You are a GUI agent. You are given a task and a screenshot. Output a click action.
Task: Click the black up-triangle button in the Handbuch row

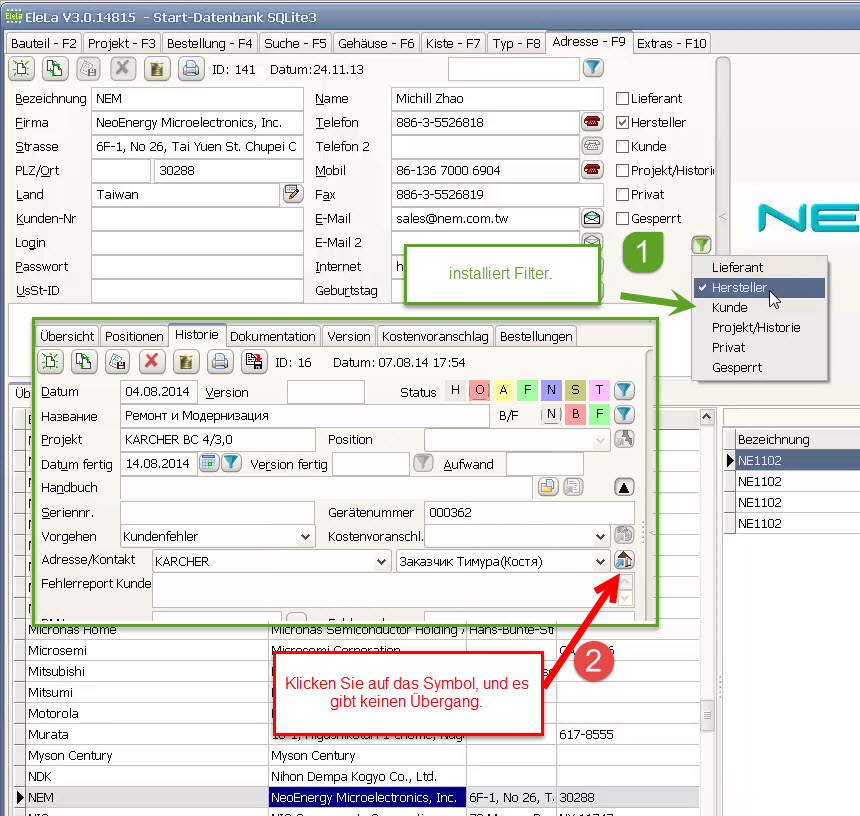624,487
